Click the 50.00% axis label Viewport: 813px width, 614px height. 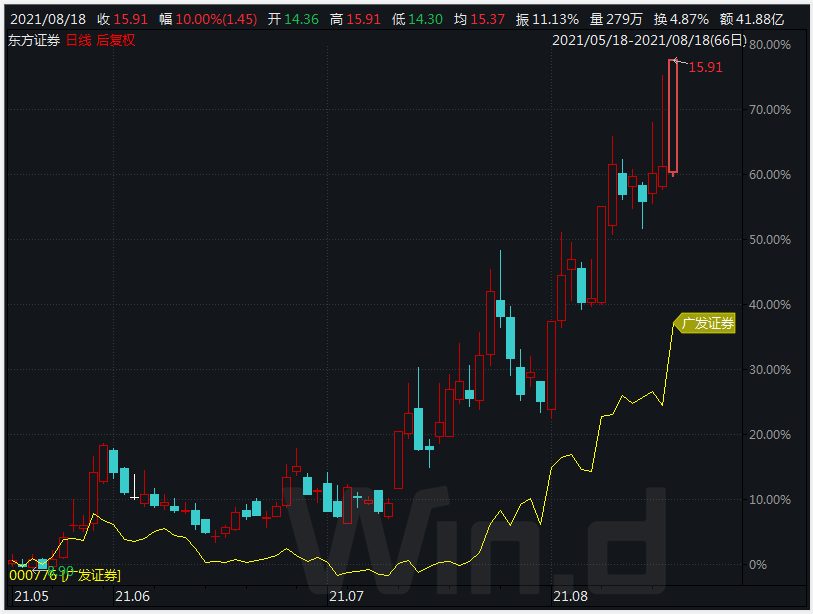(770, 240)
